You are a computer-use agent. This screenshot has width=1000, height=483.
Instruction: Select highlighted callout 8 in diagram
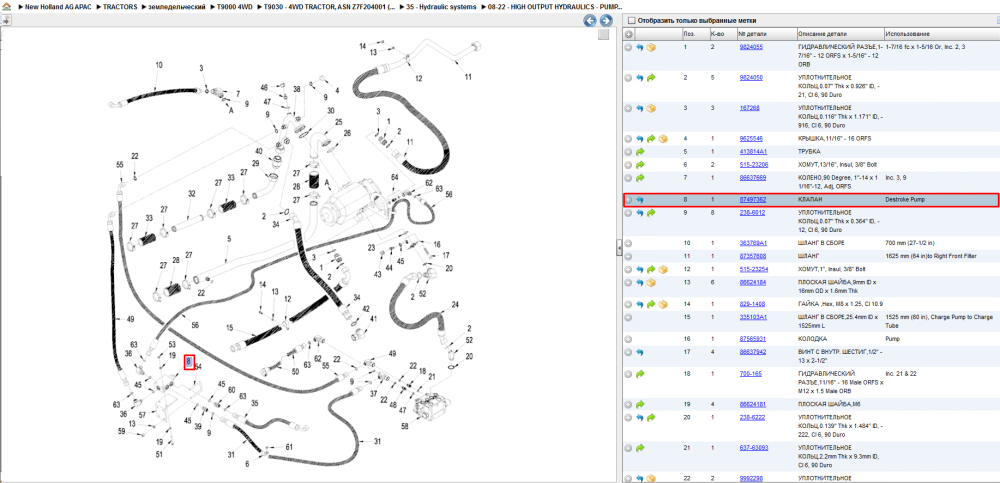[189, 362]
